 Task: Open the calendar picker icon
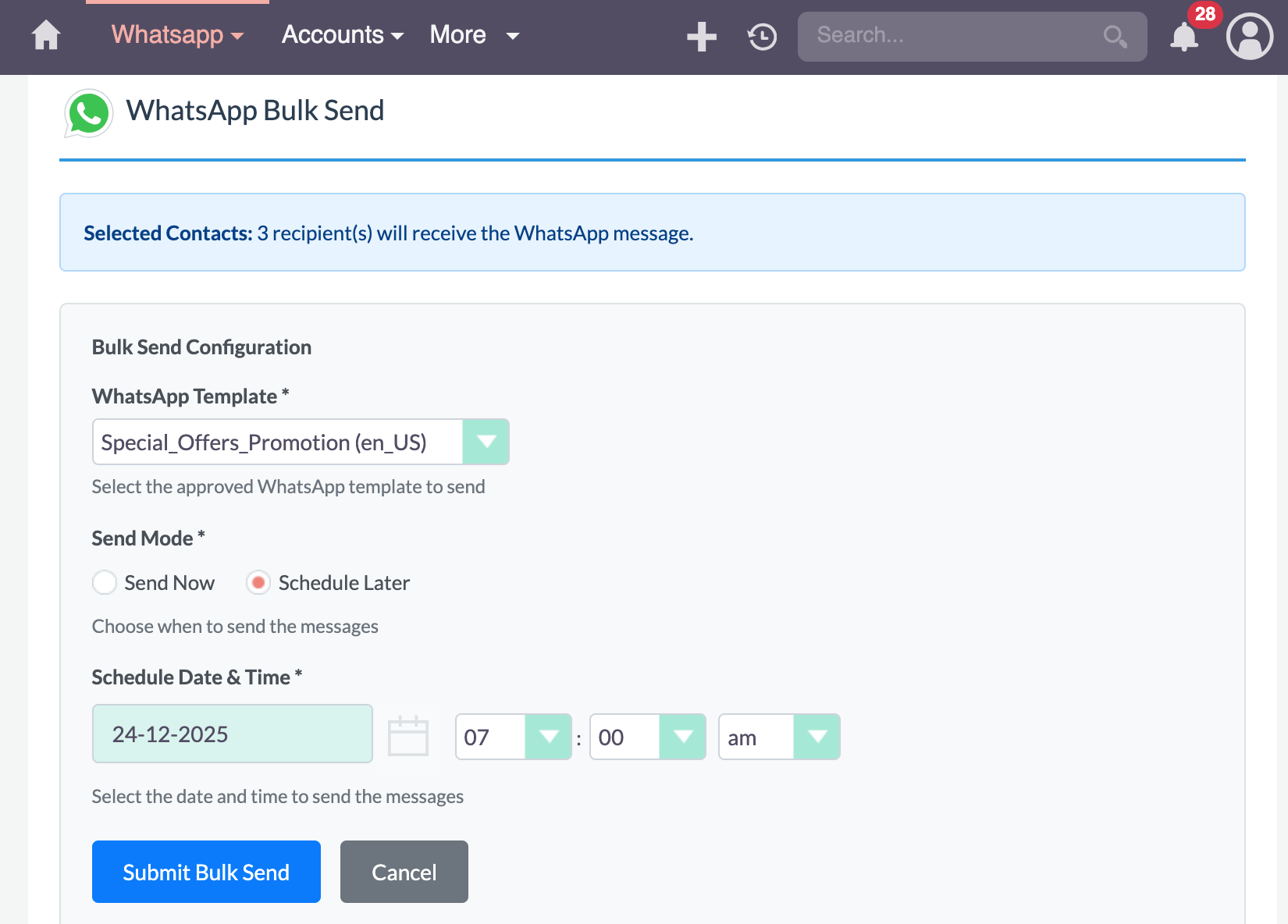408,735
